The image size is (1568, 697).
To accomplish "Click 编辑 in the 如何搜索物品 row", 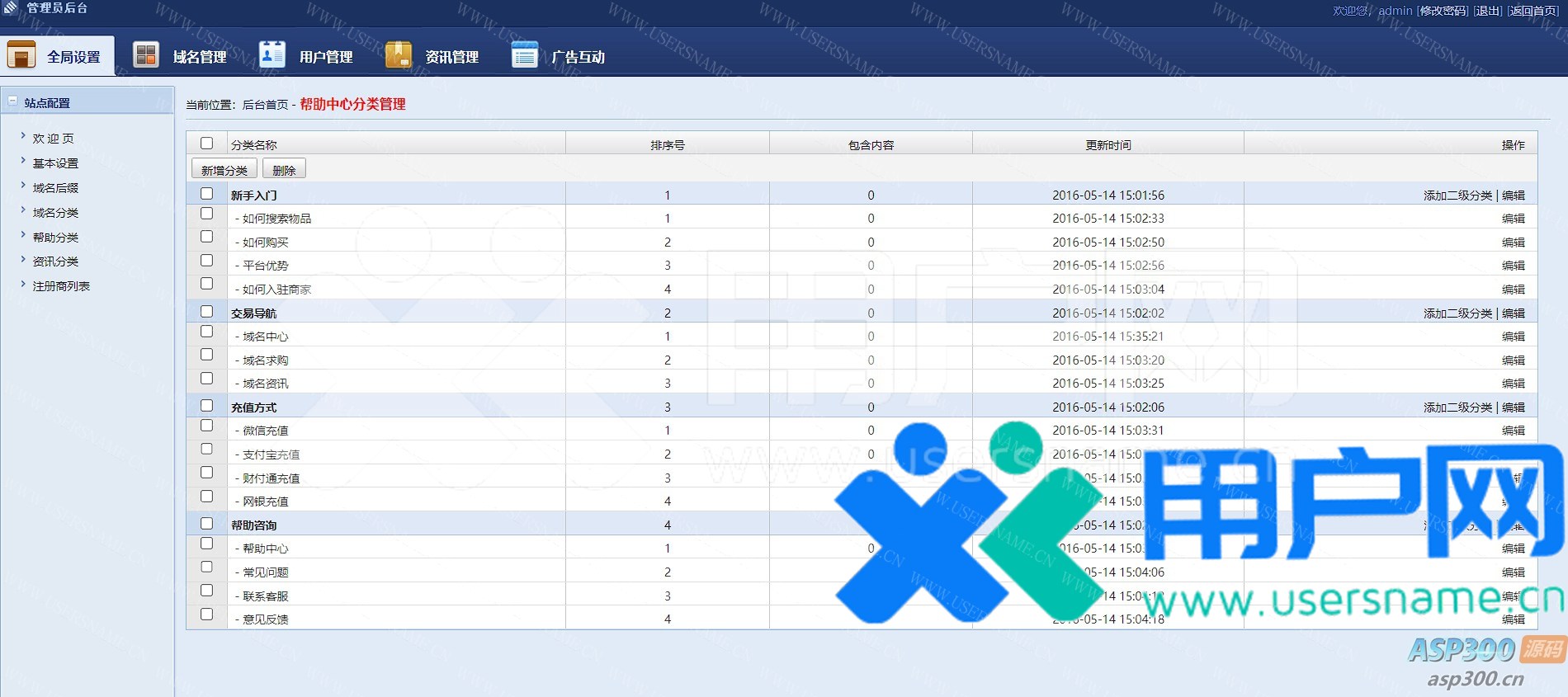I will point(1514,219).
